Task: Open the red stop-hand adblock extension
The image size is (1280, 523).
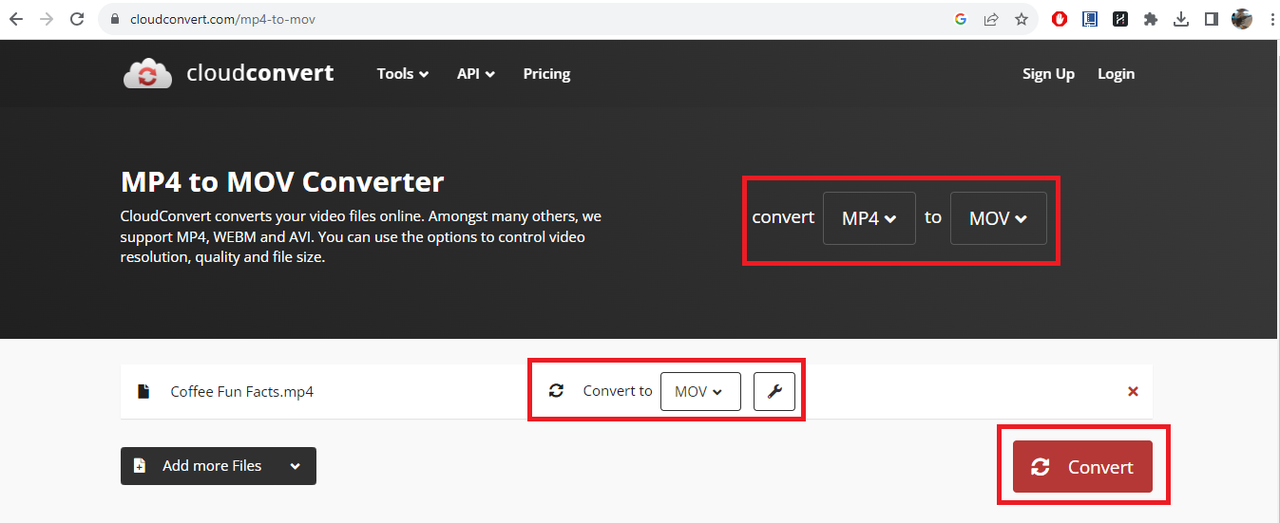Action: 1060,19
